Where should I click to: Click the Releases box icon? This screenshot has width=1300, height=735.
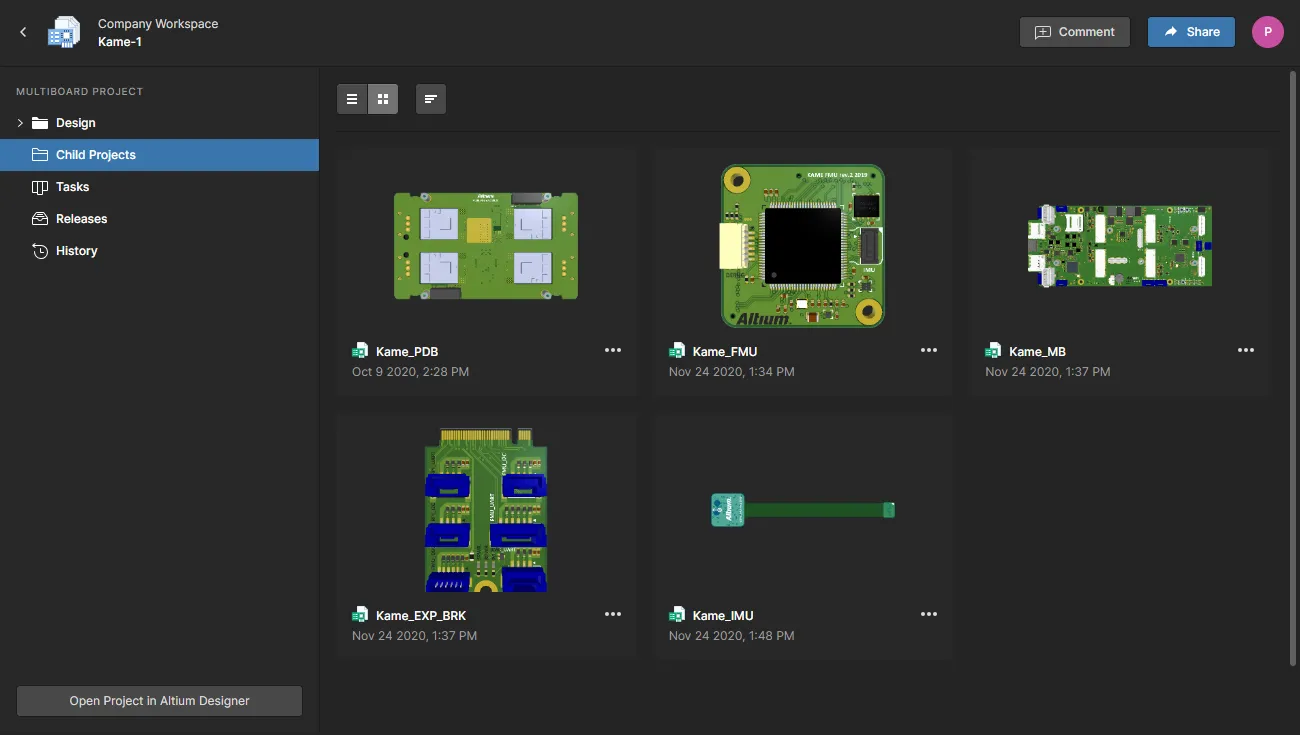click(x=40, y=219)
